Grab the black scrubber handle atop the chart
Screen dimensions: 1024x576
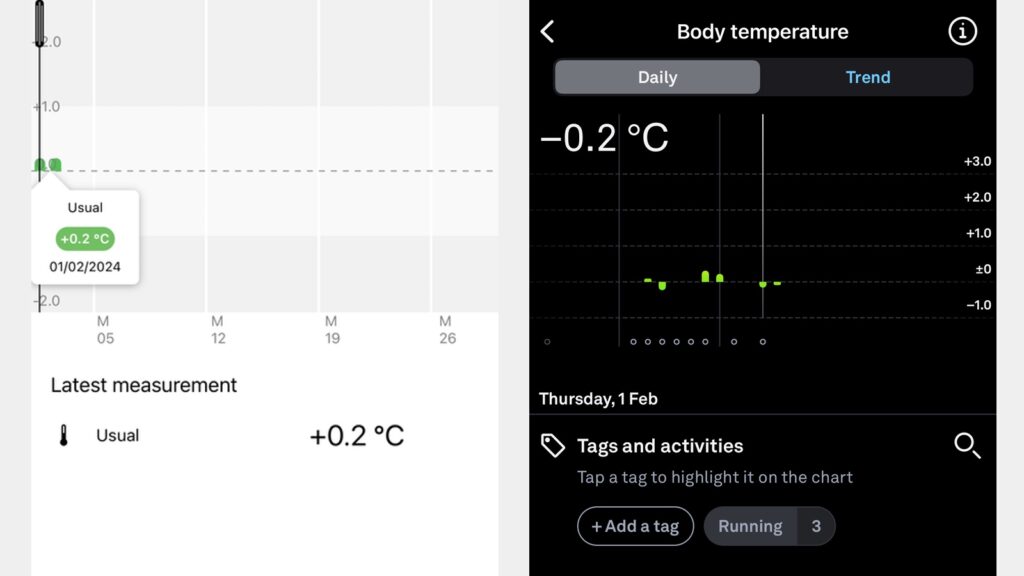point(39,24)
